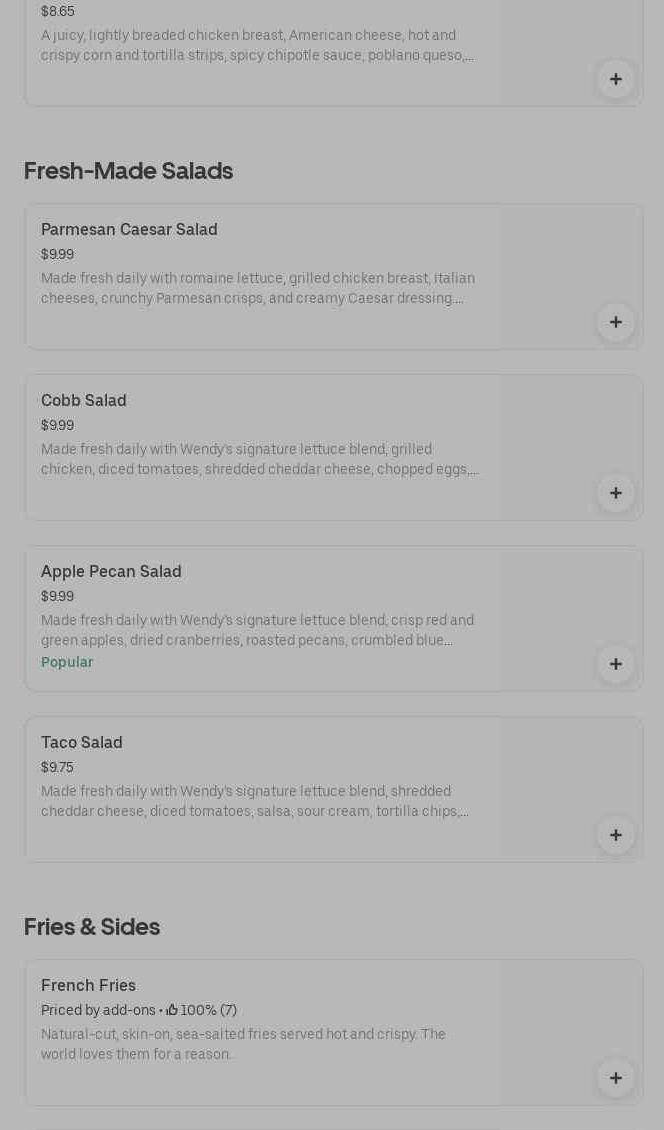This screenshot has width=664, height=1130.
Task: Click the Parmesan Caesar Salad $9.99 price
Action: coord(57,254)
